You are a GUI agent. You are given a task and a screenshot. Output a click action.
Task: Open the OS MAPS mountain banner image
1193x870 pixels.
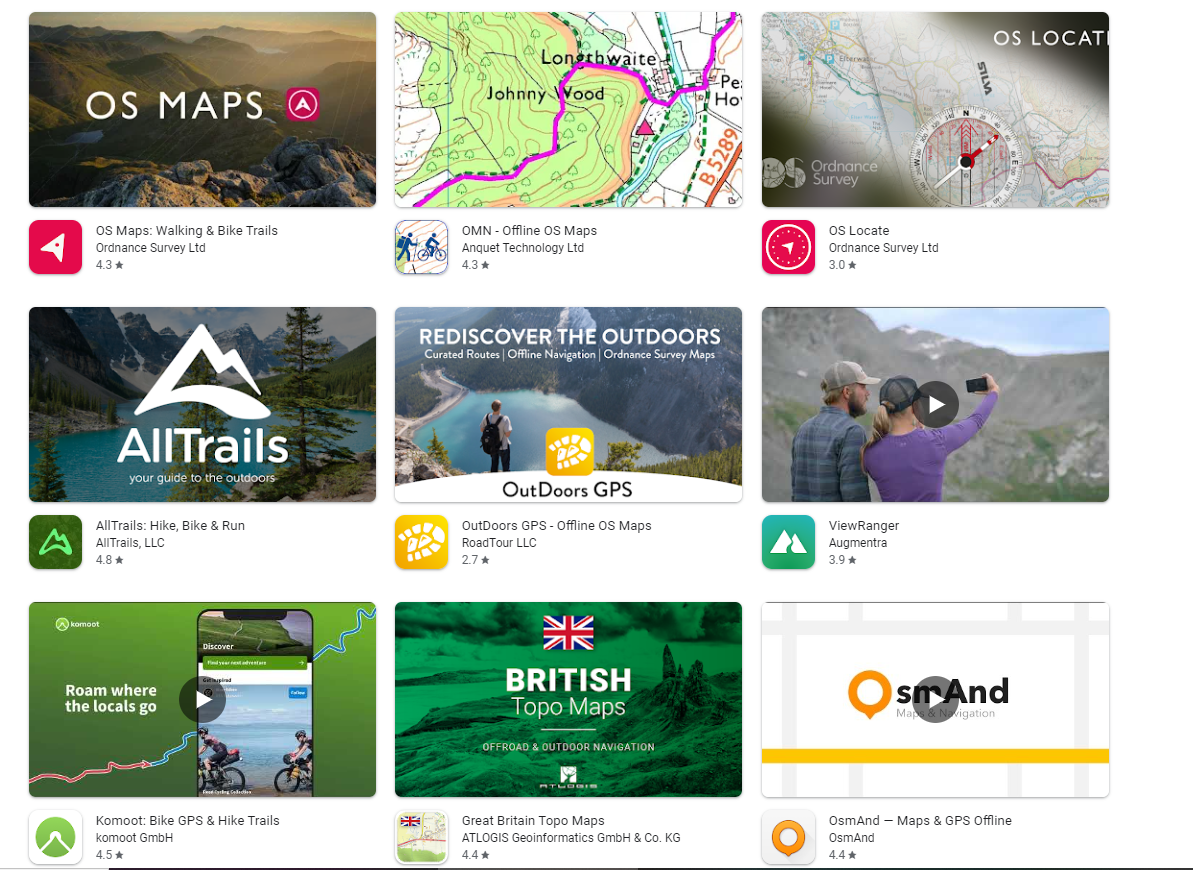[x=202, y=110]
